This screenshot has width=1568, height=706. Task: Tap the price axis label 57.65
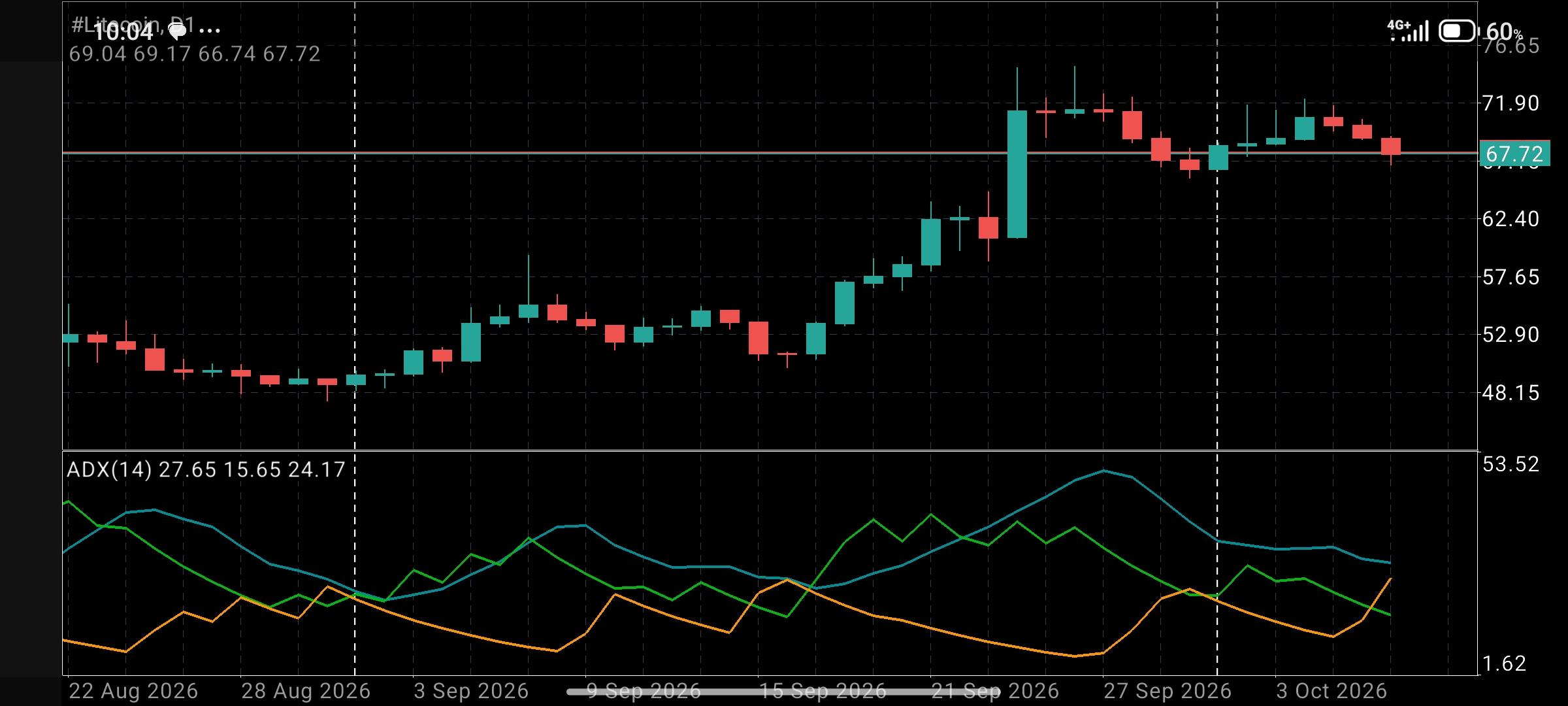[1511, 277]
